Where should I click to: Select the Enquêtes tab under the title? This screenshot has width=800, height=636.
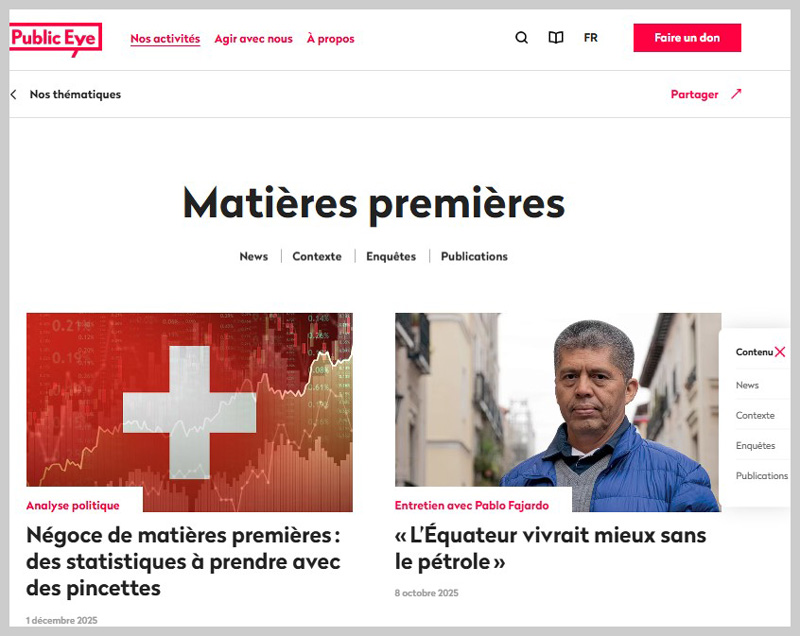click(x=391, y=257)
